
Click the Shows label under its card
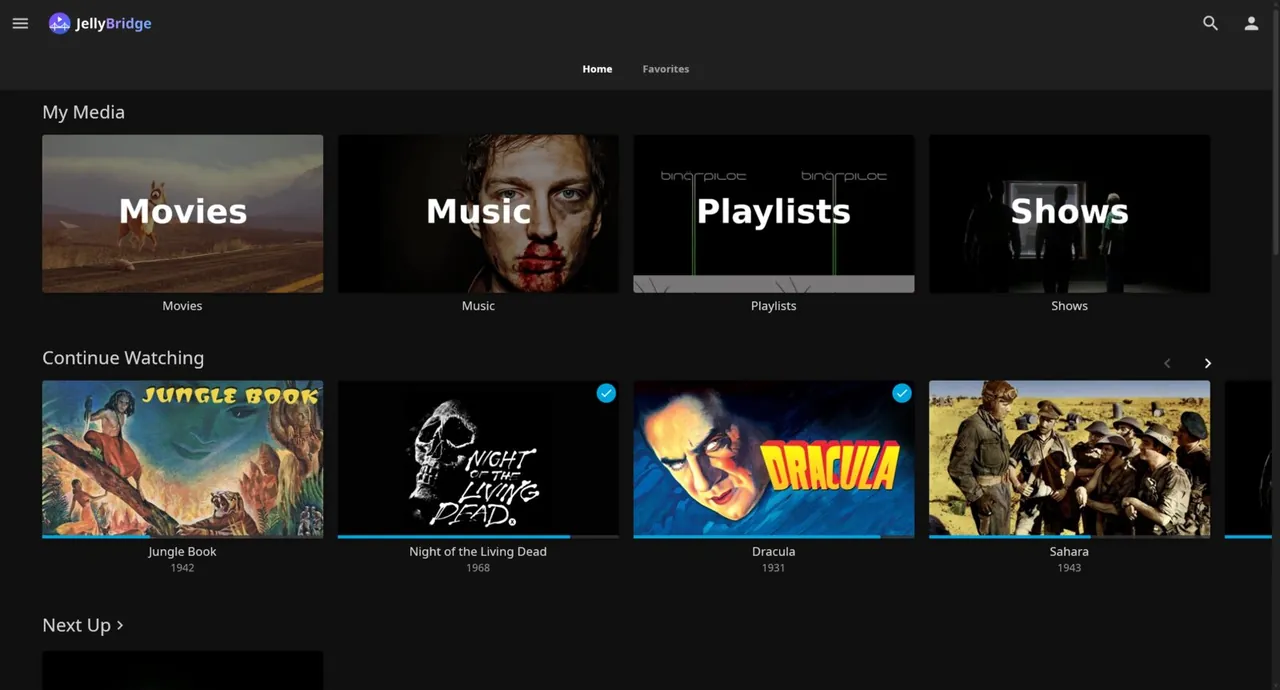coord(1069,306)
